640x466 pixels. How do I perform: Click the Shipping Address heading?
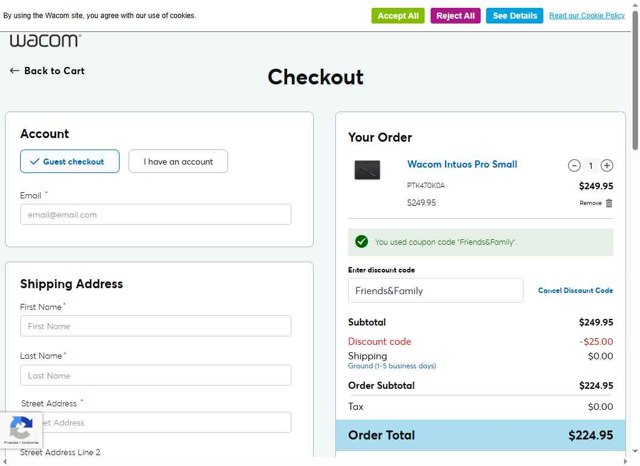tap(71, 284)
